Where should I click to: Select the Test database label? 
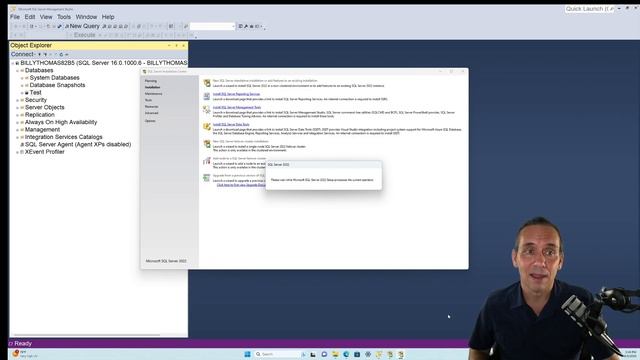36,93
